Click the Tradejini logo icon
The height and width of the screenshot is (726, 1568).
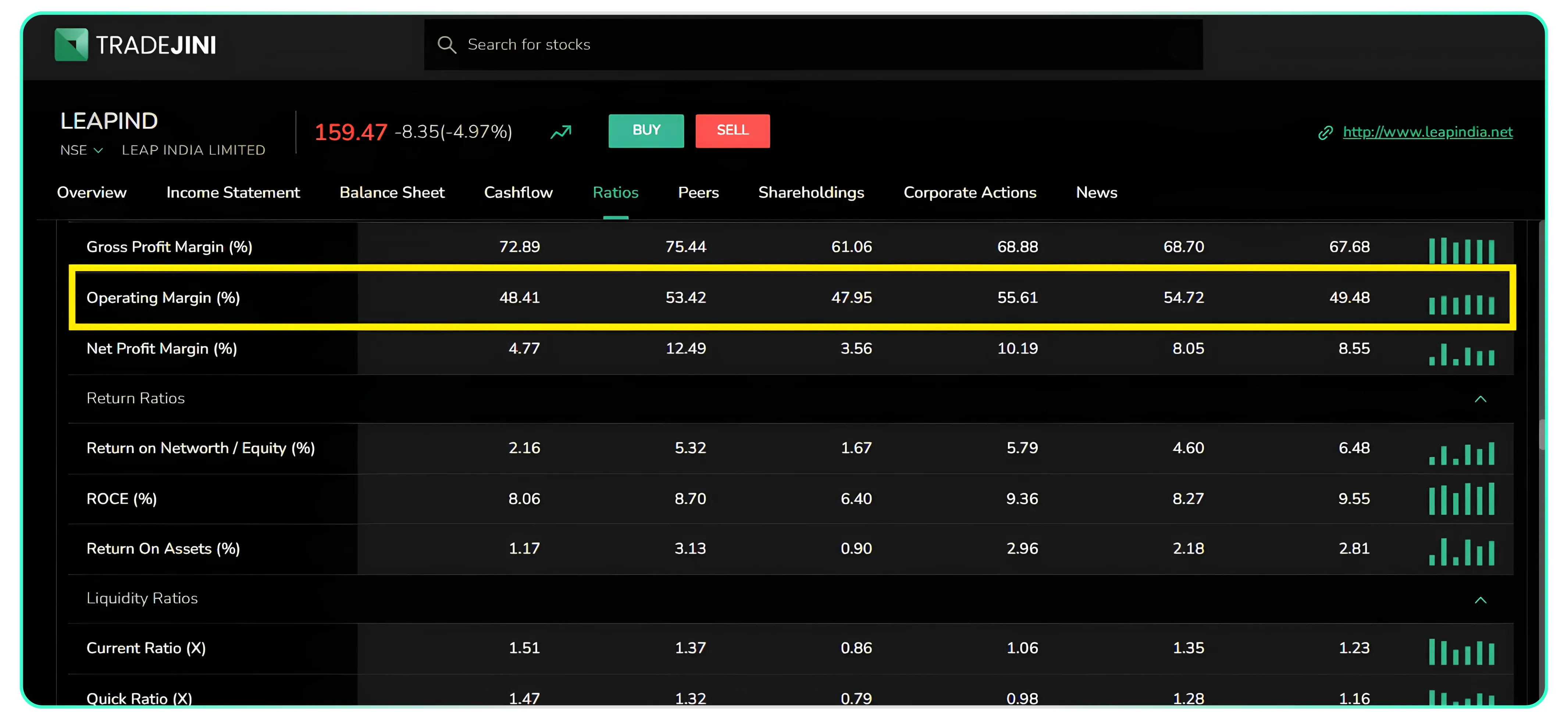[71, 44]
